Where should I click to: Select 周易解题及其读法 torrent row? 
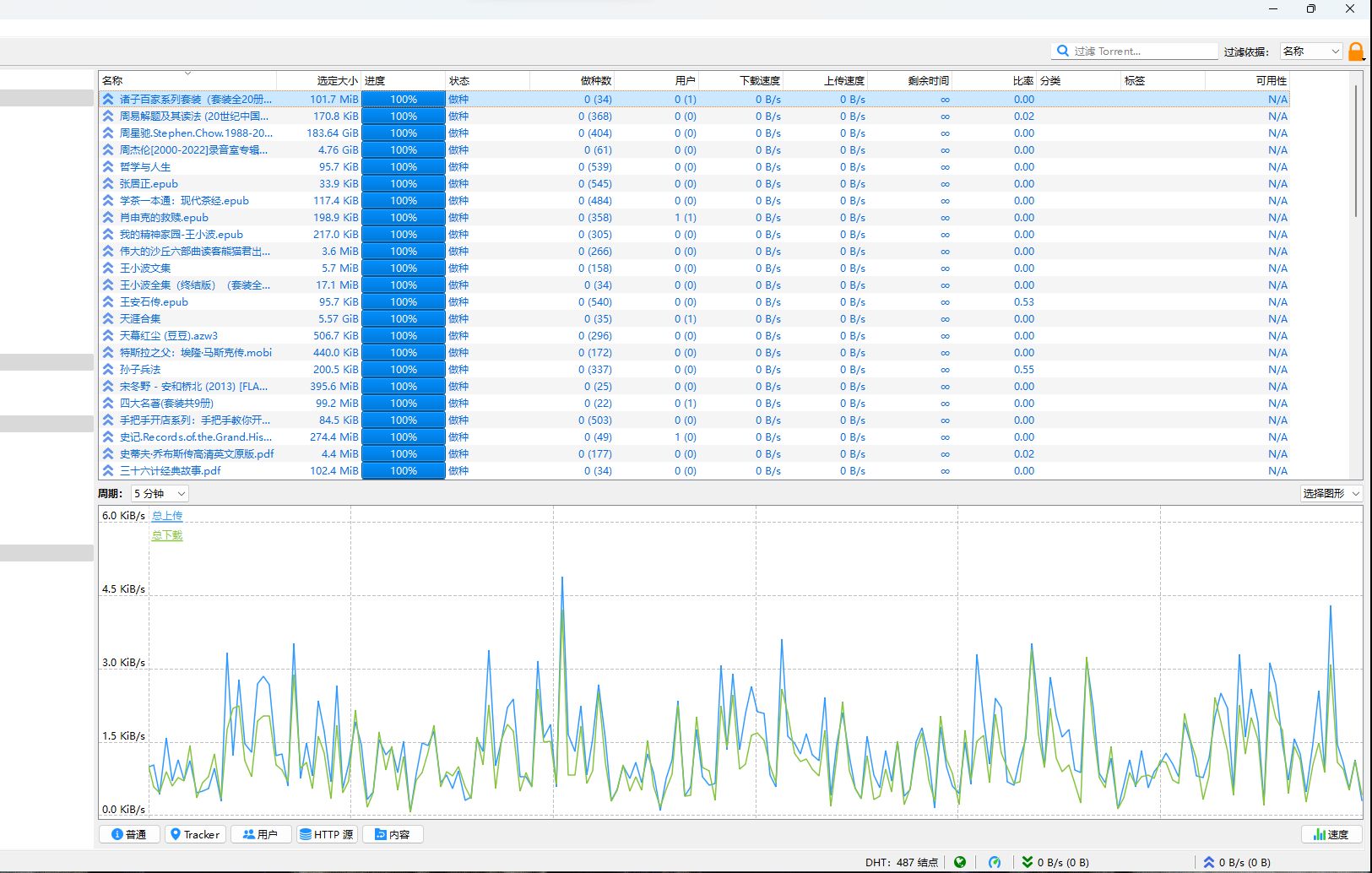[x=694, y=116]
